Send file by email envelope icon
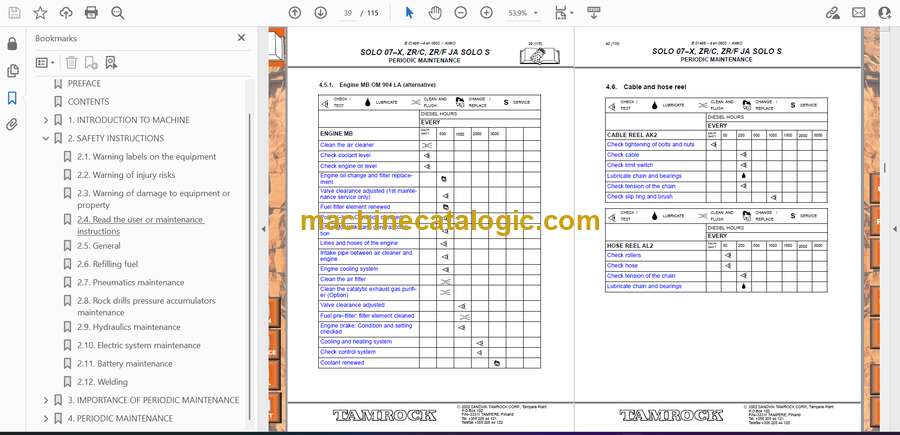 pyautogui.click(x=859, y=13)
